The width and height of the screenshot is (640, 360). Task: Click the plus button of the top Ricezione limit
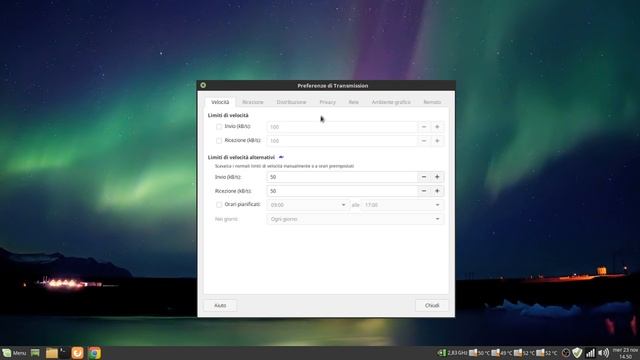pos(437,141)
